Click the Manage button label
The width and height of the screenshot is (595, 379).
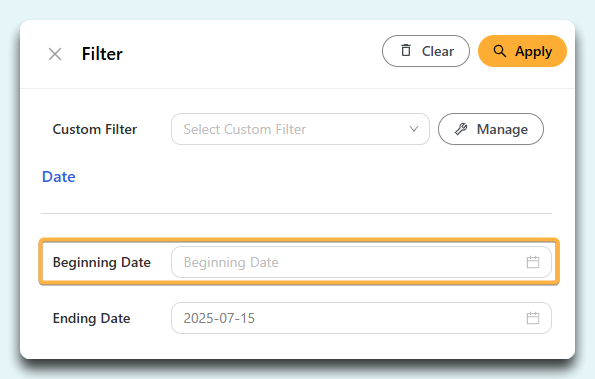tap(502, 129)
